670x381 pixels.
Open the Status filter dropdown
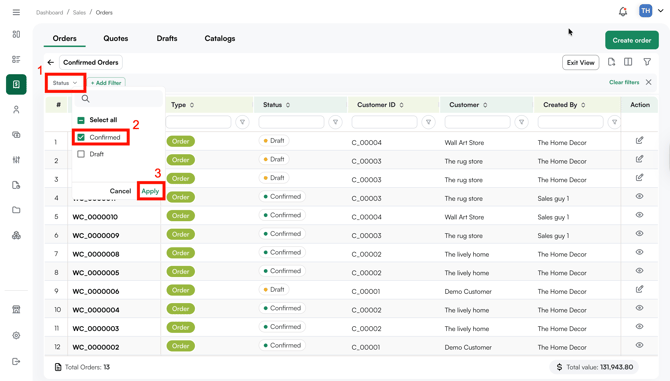[65, 83]
